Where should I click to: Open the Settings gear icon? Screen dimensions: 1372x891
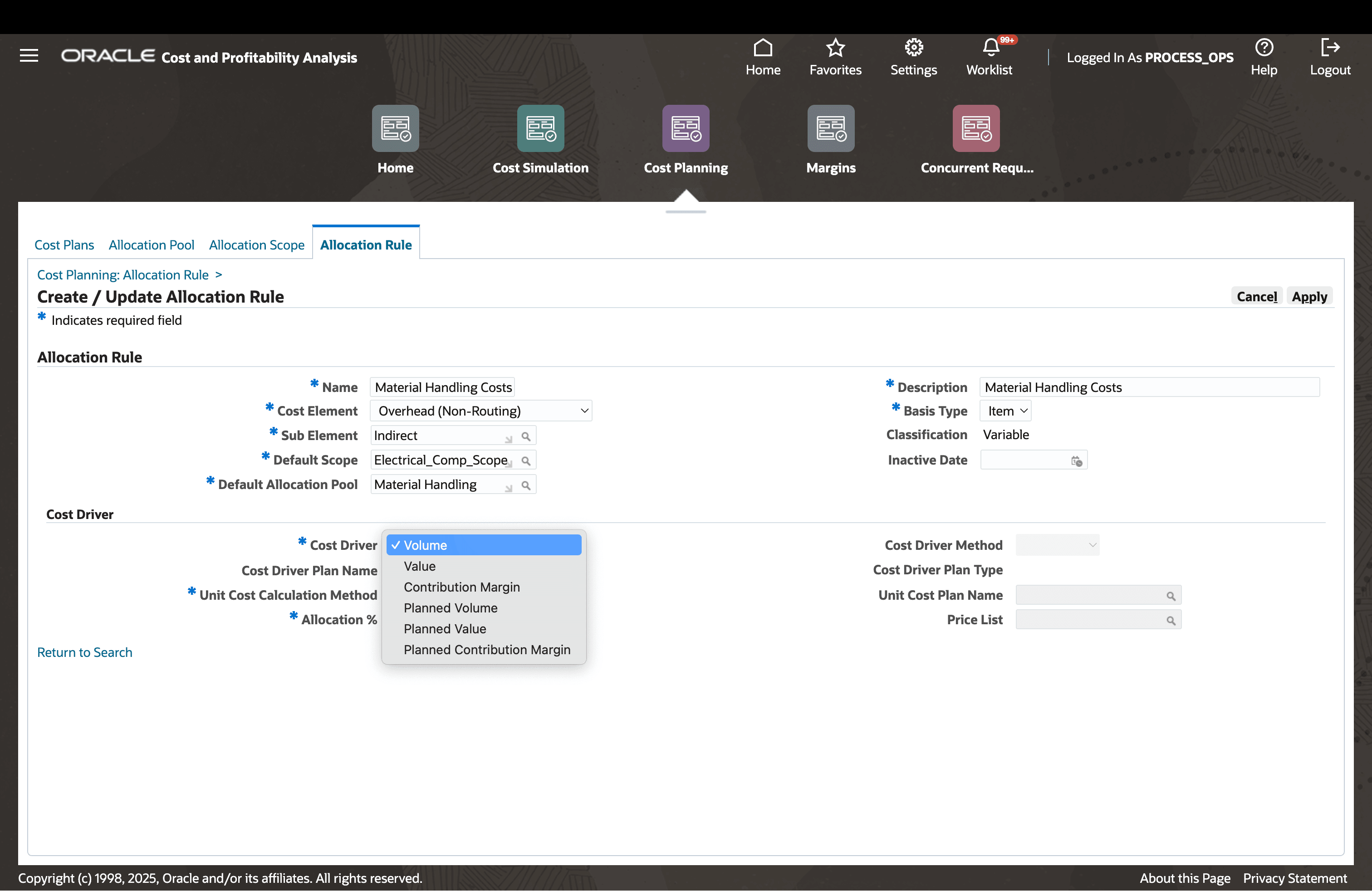tap(913, 47)
